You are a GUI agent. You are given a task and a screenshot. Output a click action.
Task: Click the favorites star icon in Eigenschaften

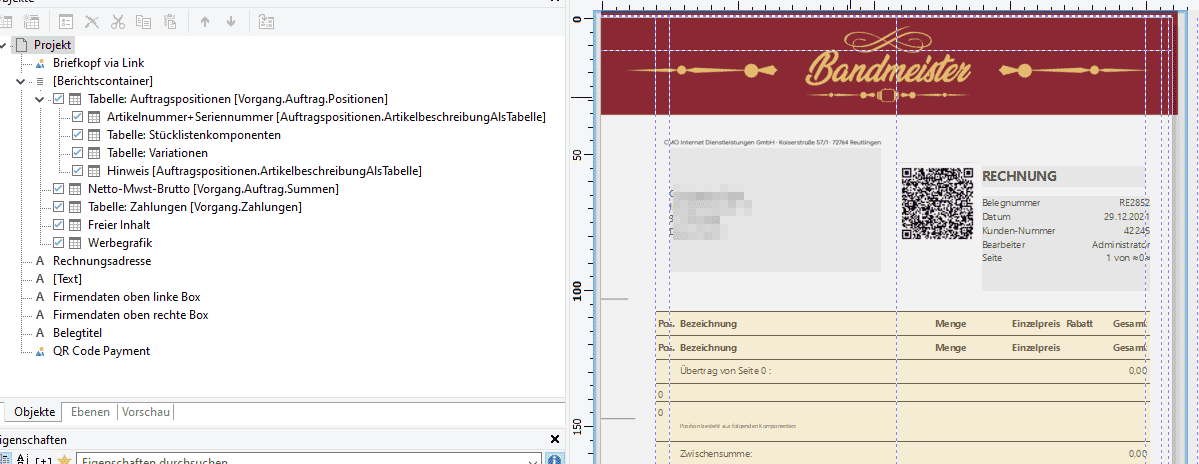64,460
